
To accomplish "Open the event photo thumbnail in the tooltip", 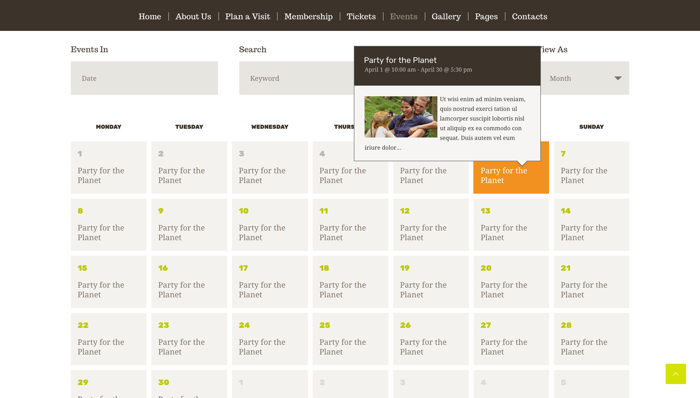I will (400, 116).
